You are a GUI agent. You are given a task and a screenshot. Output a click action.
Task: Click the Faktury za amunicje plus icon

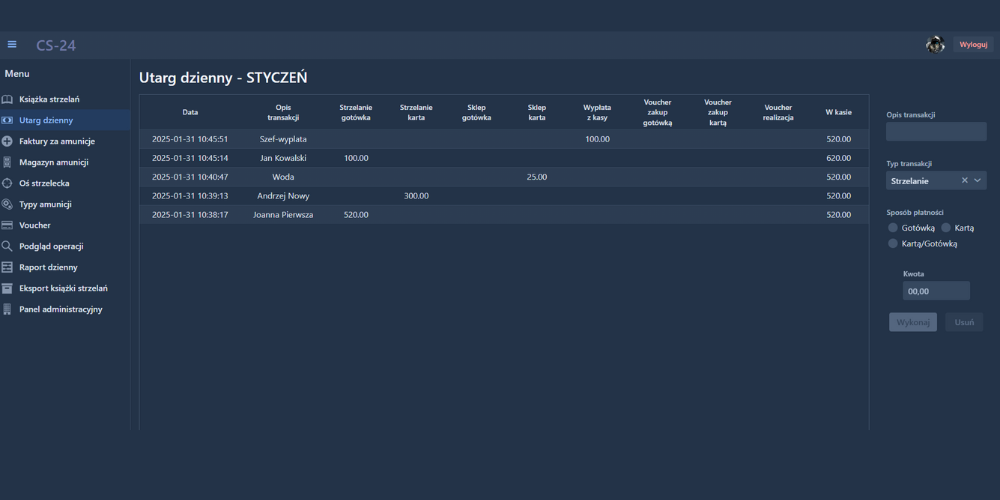click(8, 141)
